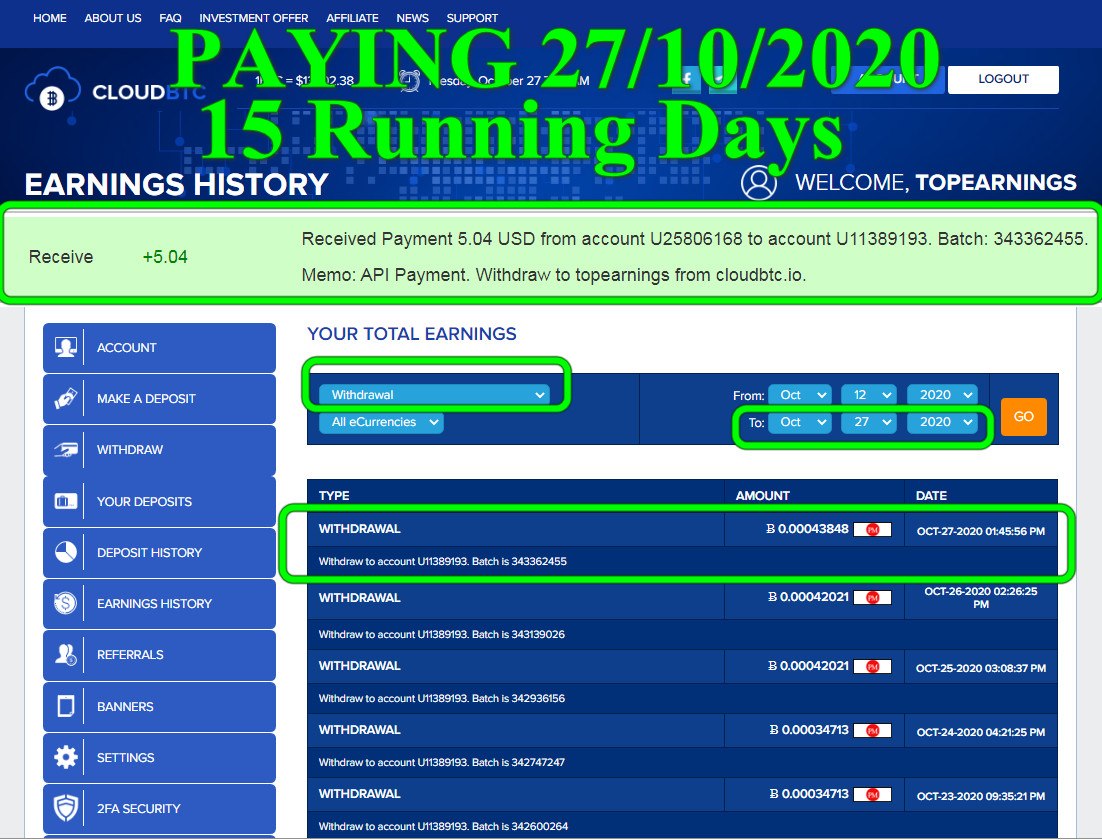Click the Settings gear icon
This screenshot has height=840, width=1102.
point(65,757)
